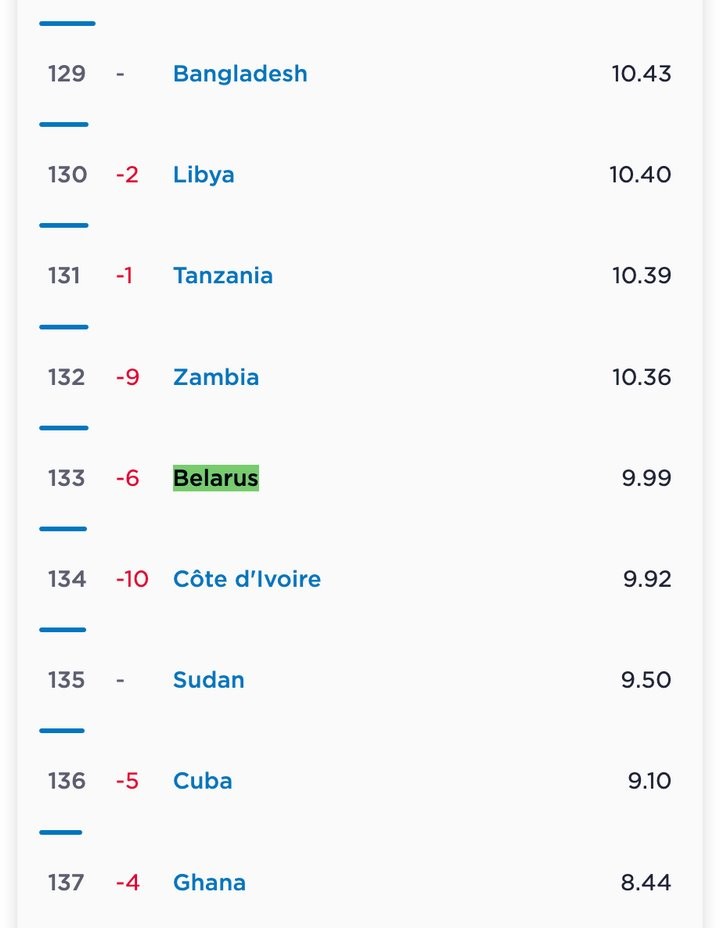Click rank number 129

click(x=67, y=74)
